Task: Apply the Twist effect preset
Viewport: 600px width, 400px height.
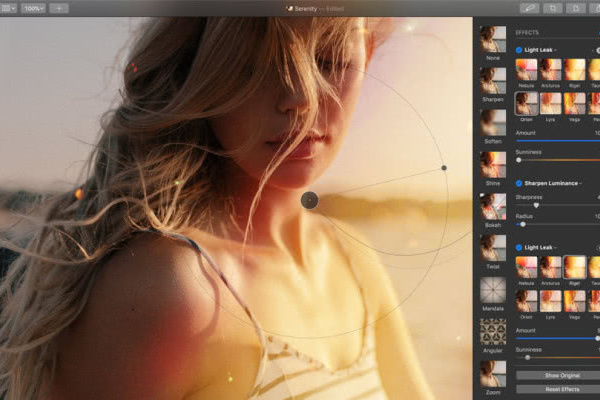Action: (493, 248)
